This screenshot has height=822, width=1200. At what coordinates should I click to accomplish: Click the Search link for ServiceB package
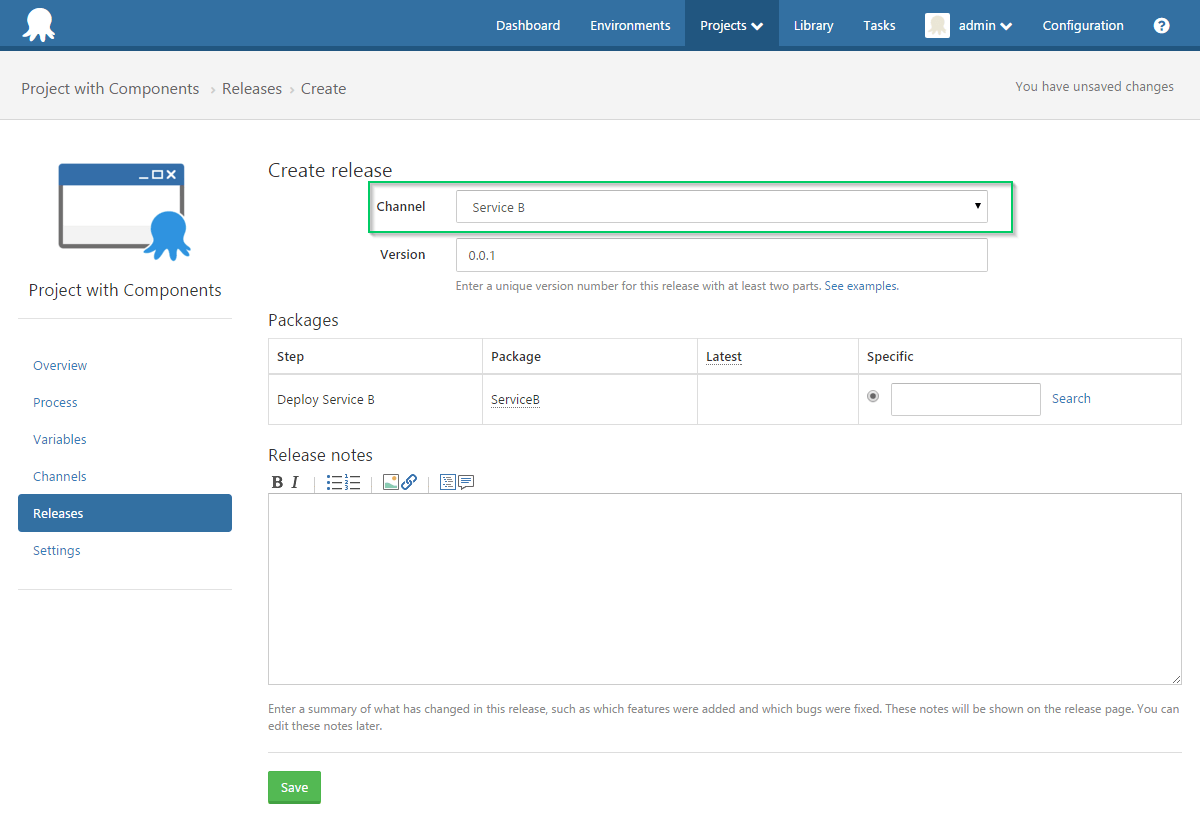coord(1071,398)
